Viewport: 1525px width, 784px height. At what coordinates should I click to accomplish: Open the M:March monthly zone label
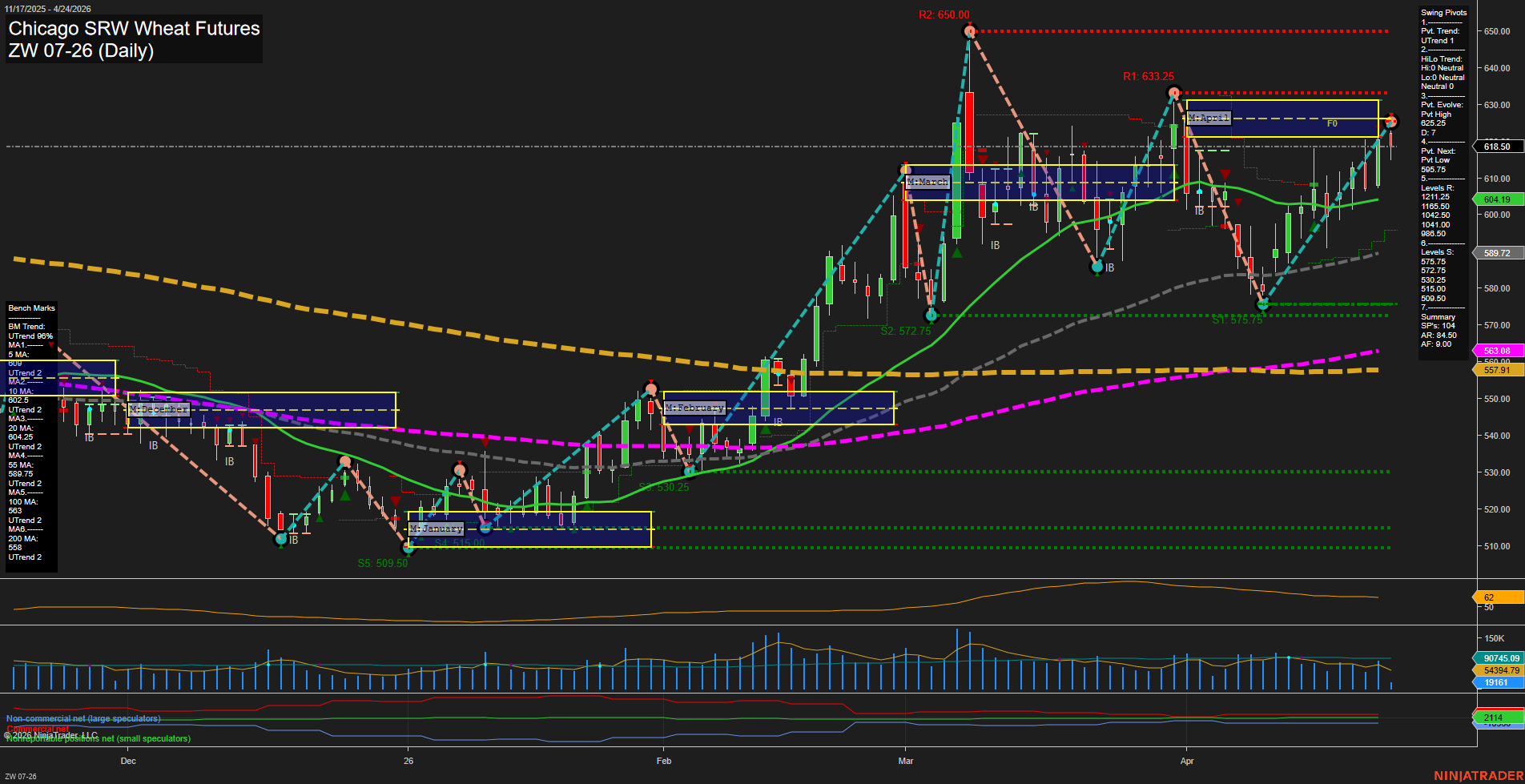[x=927, y=183]
